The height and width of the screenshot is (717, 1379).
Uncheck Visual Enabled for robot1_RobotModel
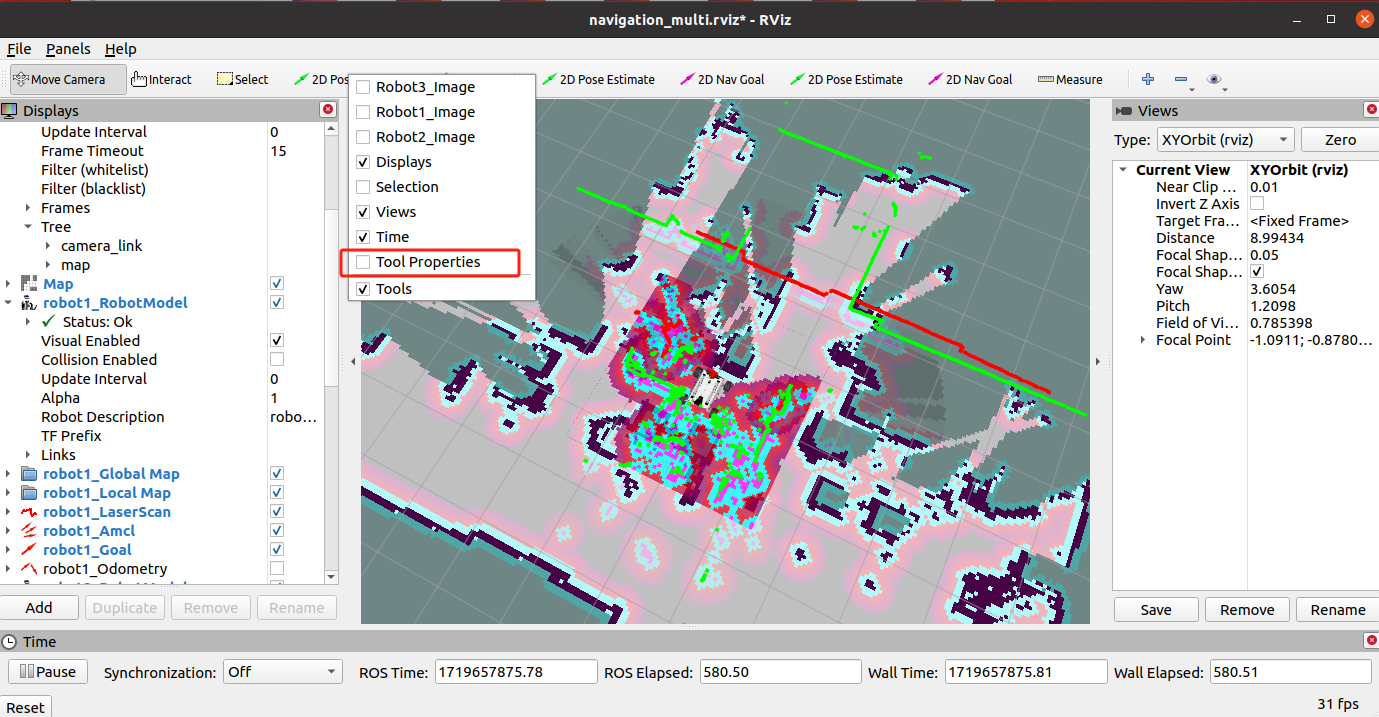(x=277, y=341)
